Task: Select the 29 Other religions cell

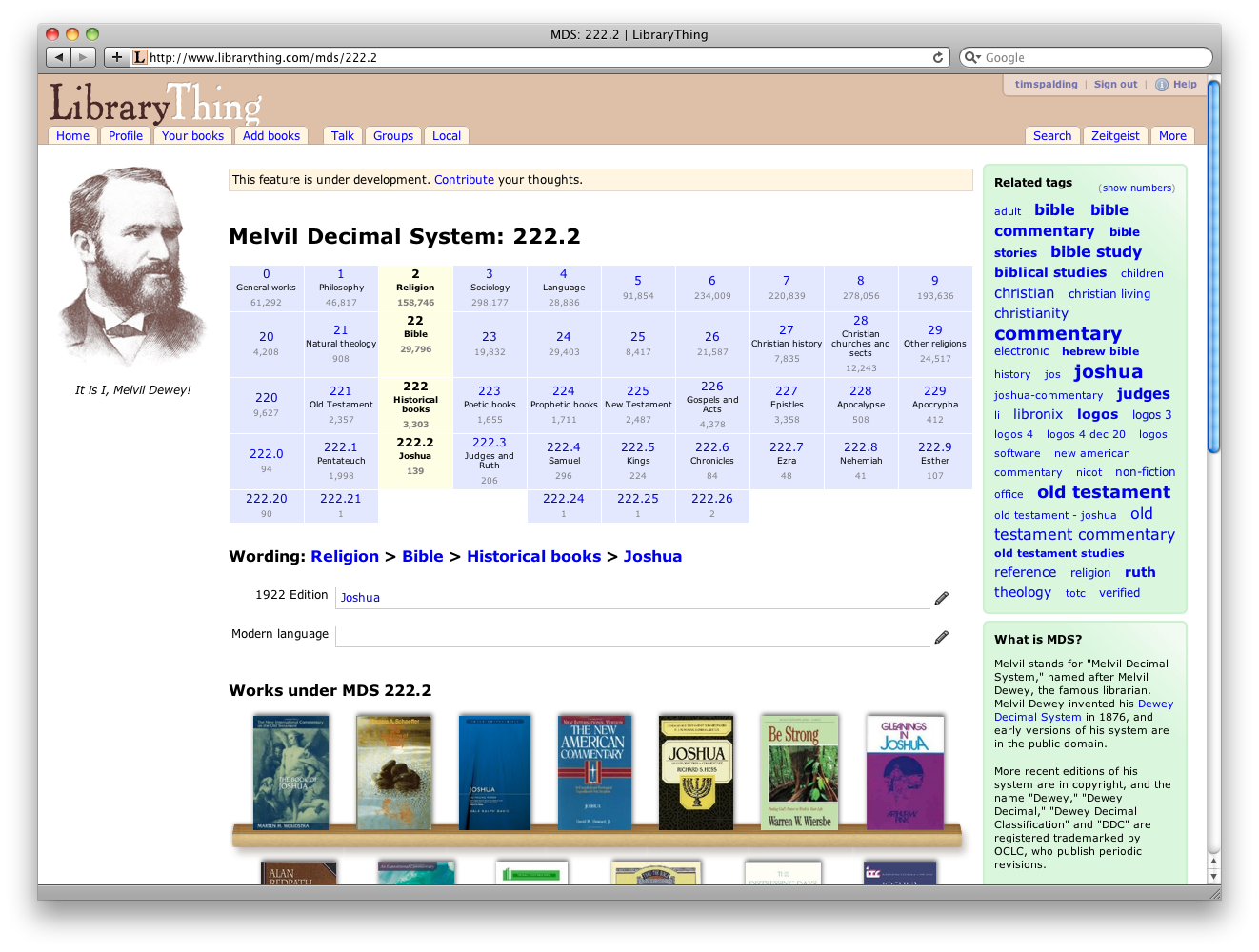Action: (x=935, y=344)
